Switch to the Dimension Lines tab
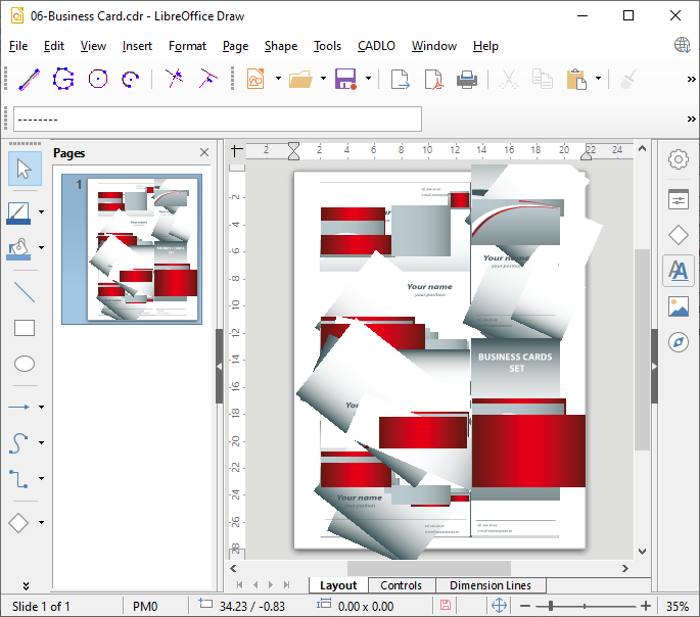 click(x=490, y=585)
